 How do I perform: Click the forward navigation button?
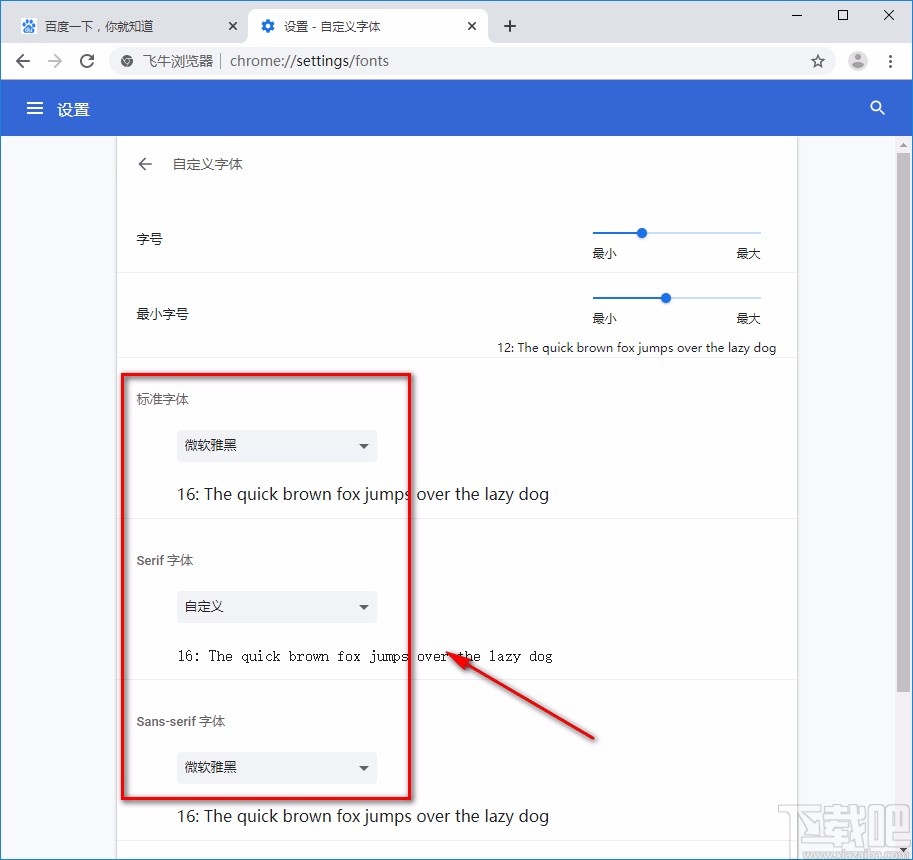point(54,60)
